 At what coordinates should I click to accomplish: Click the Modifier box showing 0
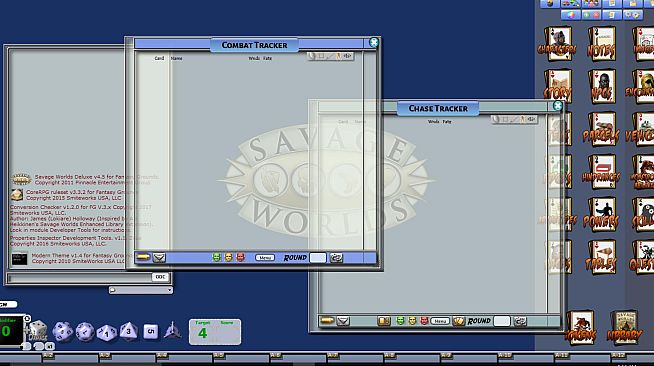point(11,331)
